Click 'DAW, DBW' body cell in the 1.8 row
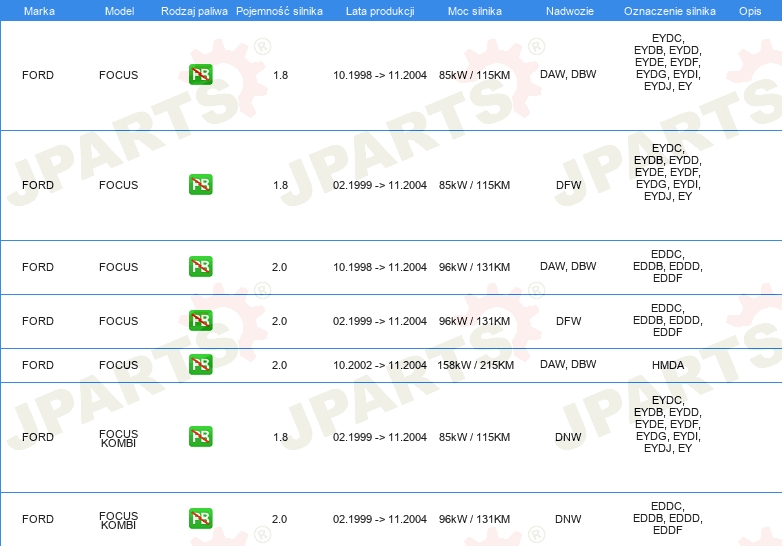Viewport: 782px width, 546px height. point(568,74)
